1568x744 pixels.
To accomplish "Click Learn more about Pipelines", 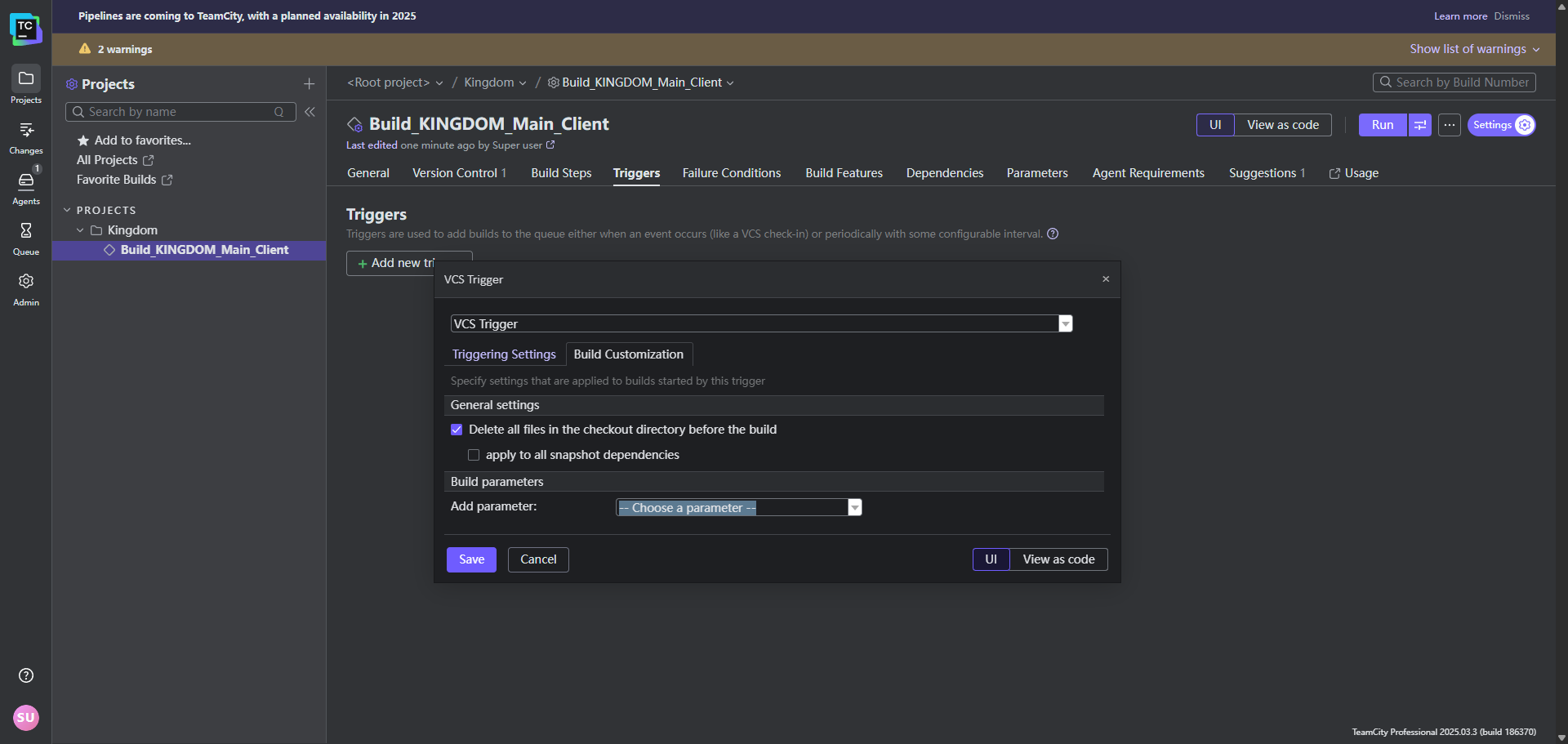I will [1460, 16].
